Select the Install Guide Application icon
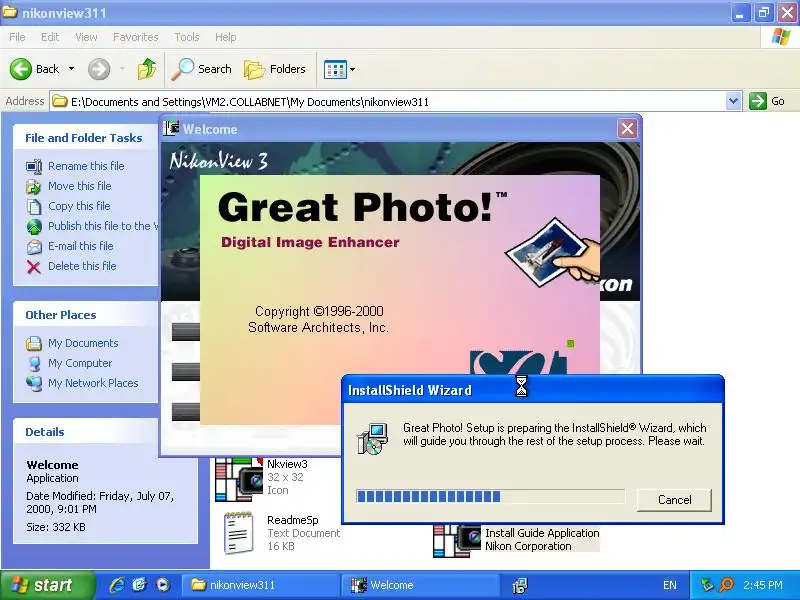 457,541
